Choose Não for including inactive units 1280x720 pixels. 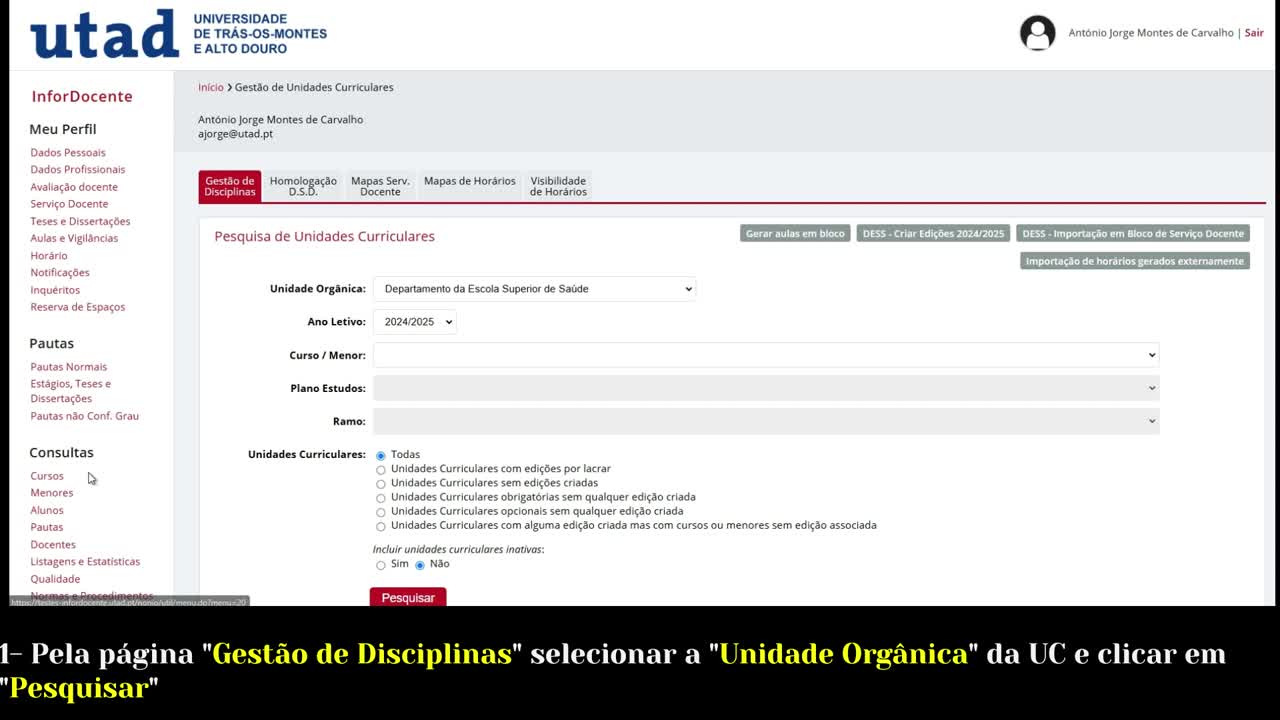(419, 565)
